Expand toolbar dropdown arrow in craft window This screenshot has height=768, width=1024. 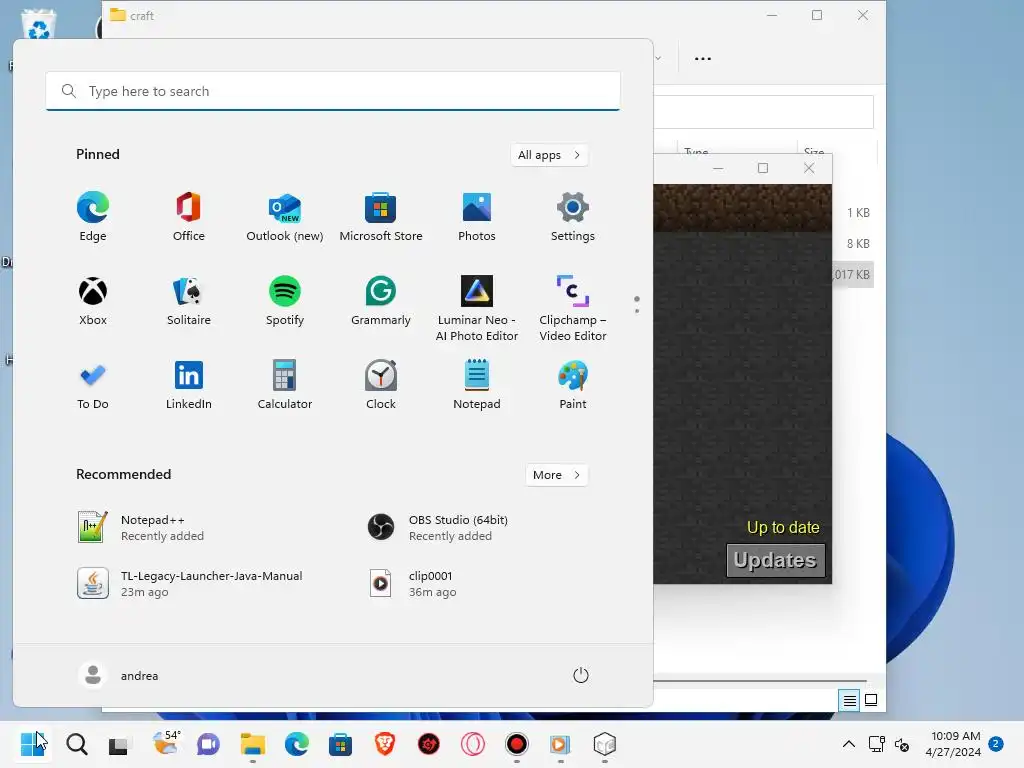point(658,58)
